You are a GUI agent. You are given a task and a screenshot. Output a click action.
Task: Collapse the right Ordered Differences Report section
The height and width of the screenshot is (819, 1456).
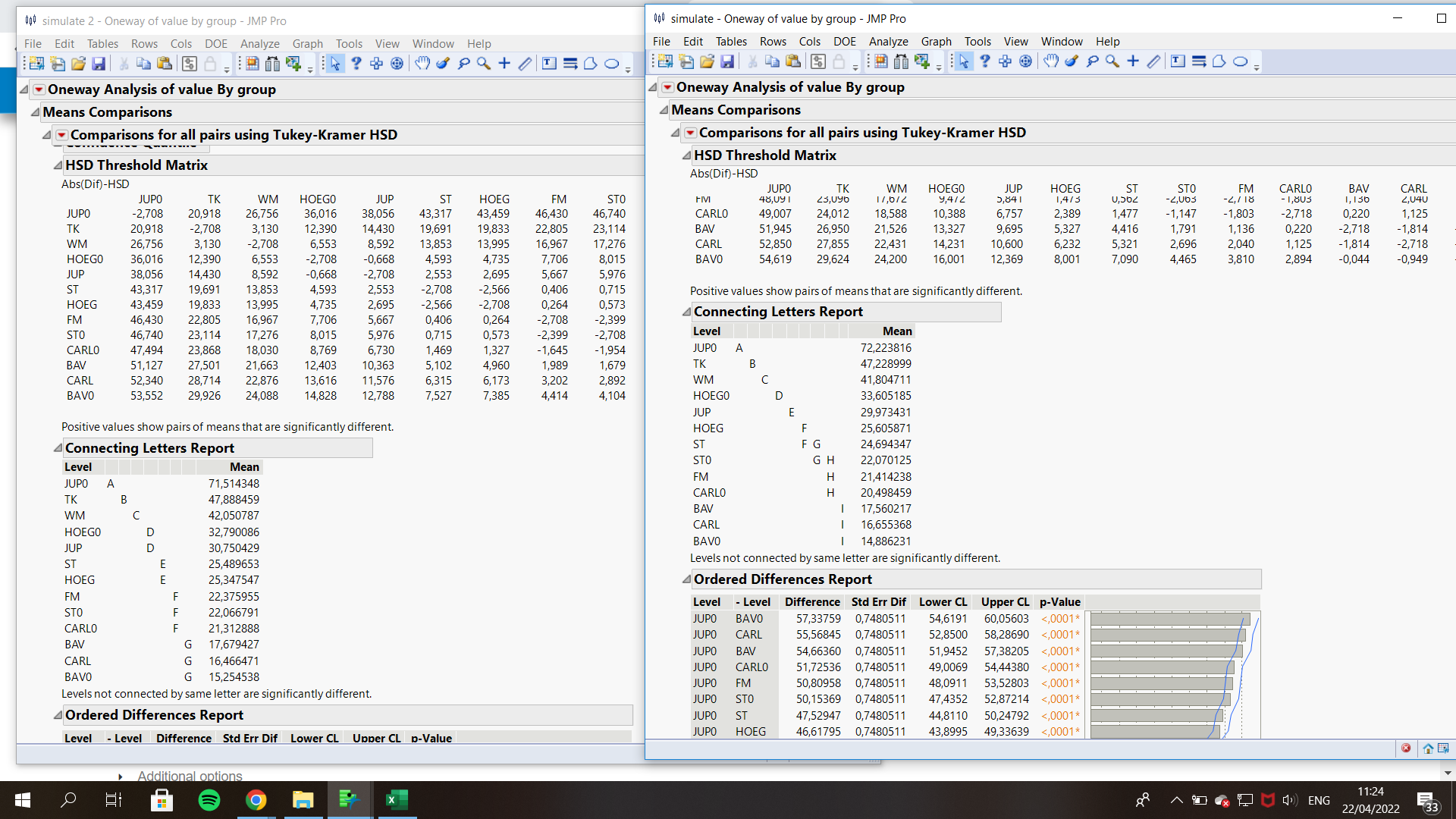[686, 579]
